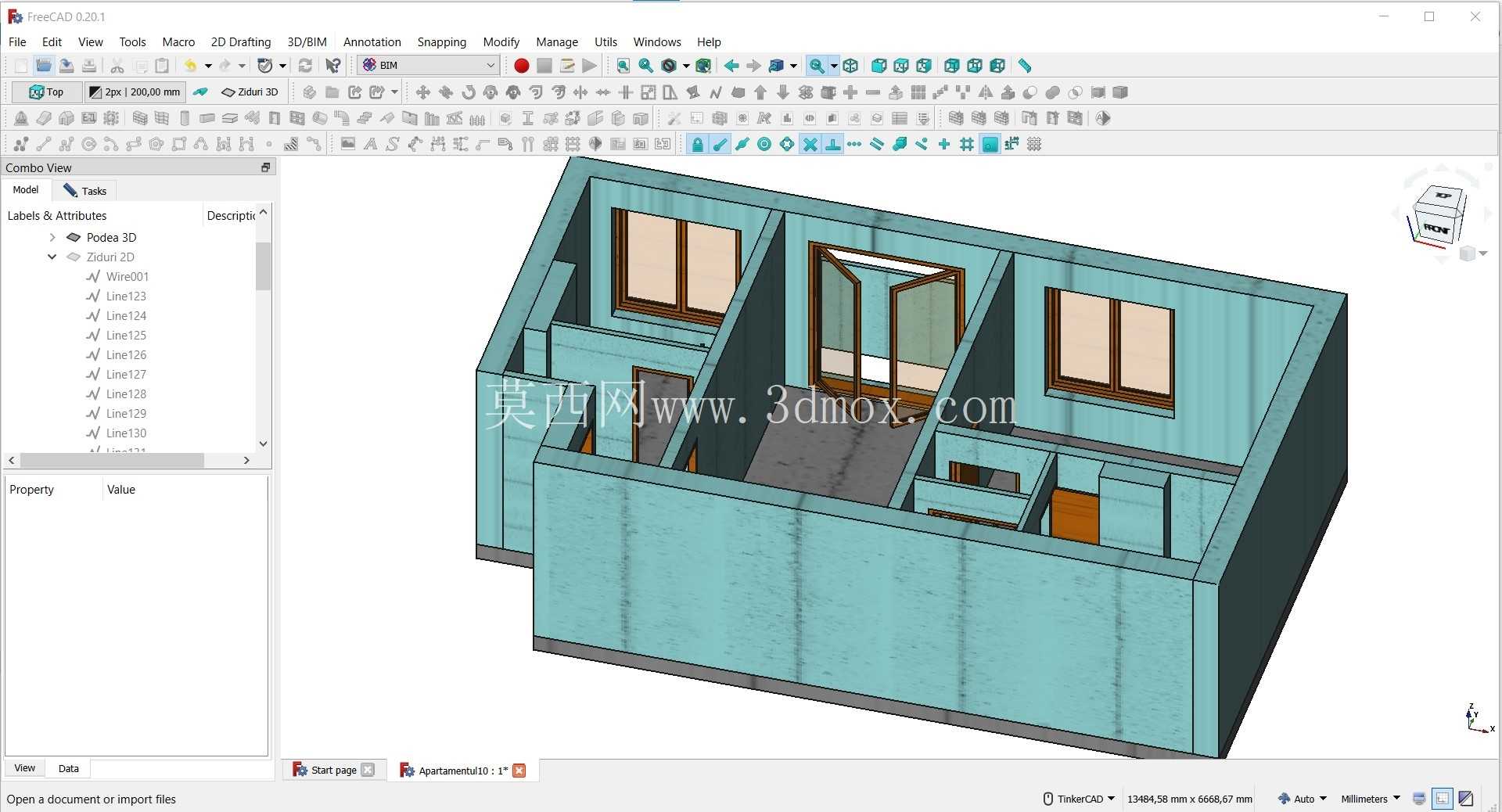The width and height of the screenshot is (1502, 812).
Task: Open the Auto scale dropdown in status bar
Action: [x=1303, y=799]
